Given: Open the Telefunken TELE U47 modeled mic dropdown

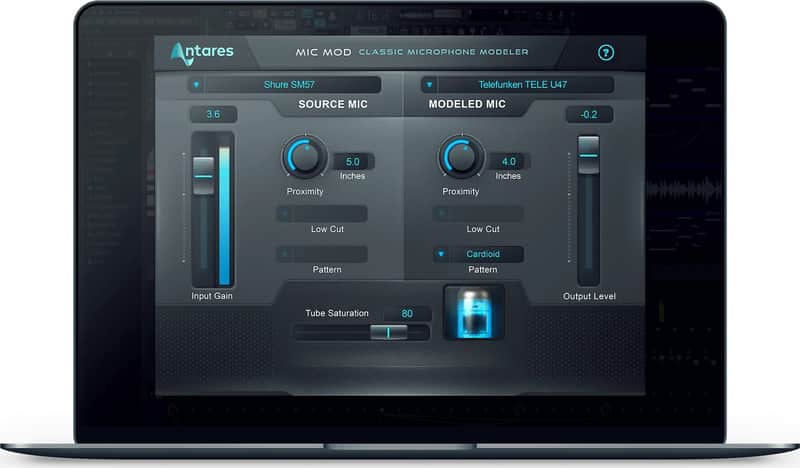Looking at the screenshot, I should [x=517, y=85].
